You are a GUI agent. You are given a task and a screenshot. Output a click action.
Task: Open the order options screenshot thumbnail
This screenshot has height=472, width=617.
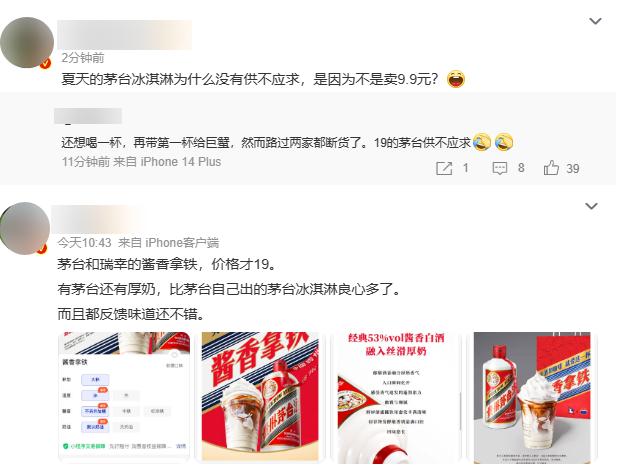coord(124,396)
